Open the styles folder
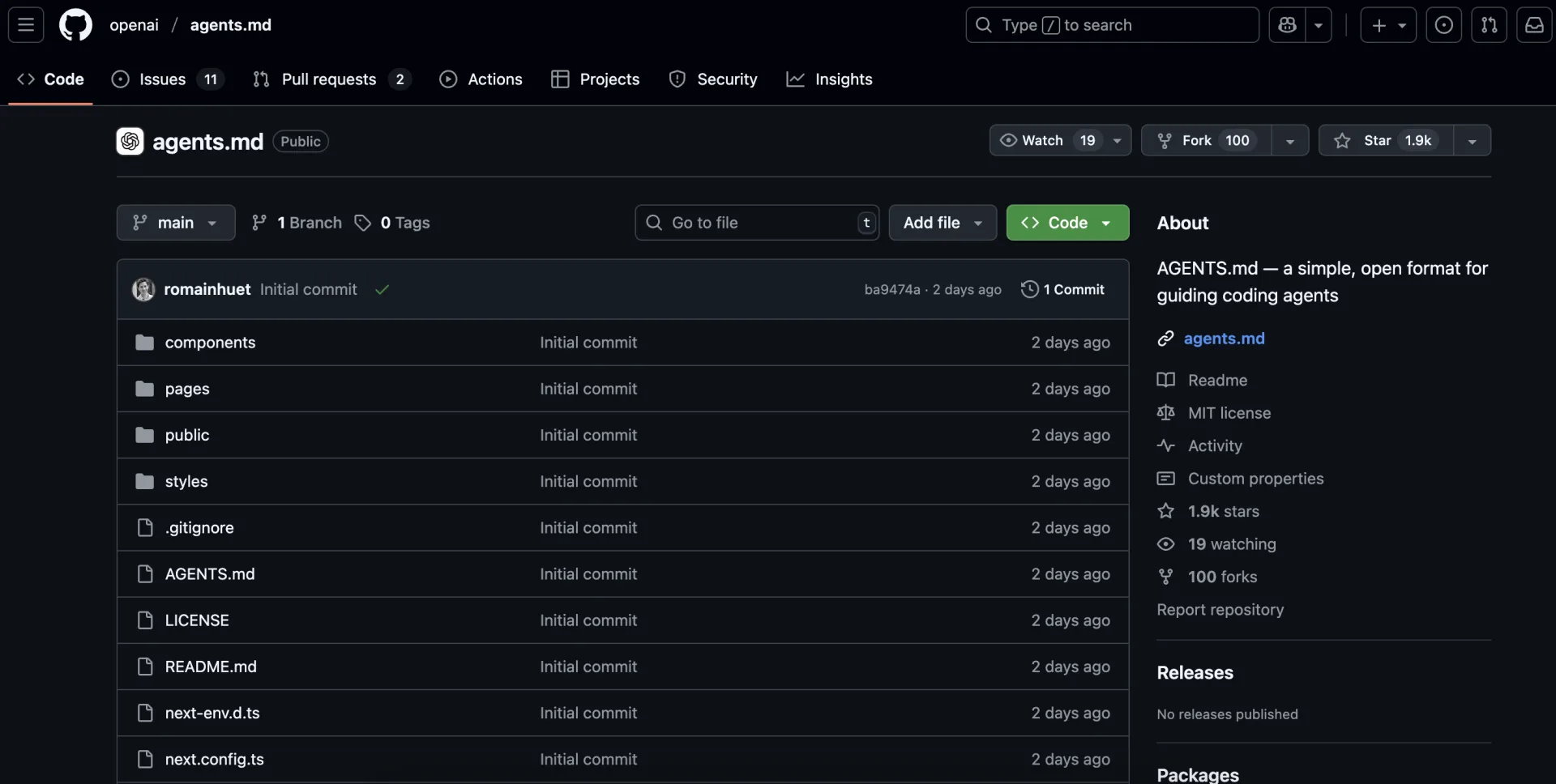The image size is (1556, 784). (186, 481)
